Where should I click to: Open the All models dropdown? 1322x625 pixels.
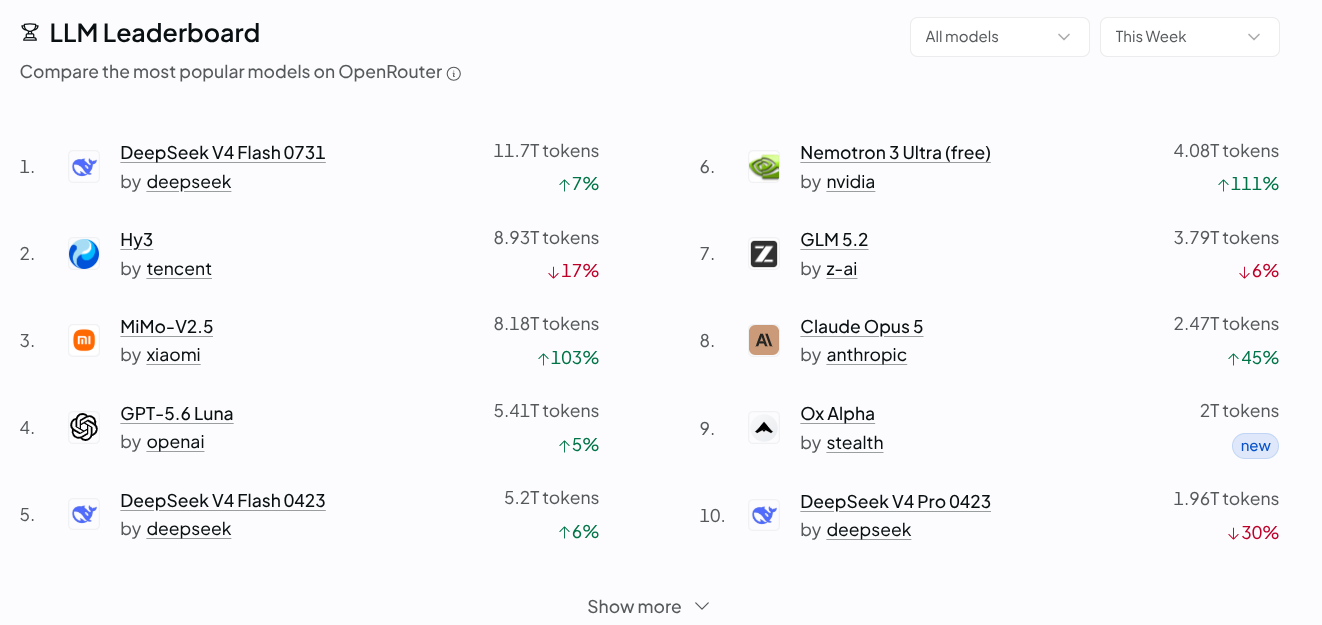pyautogui.click(x=999, y=37)
